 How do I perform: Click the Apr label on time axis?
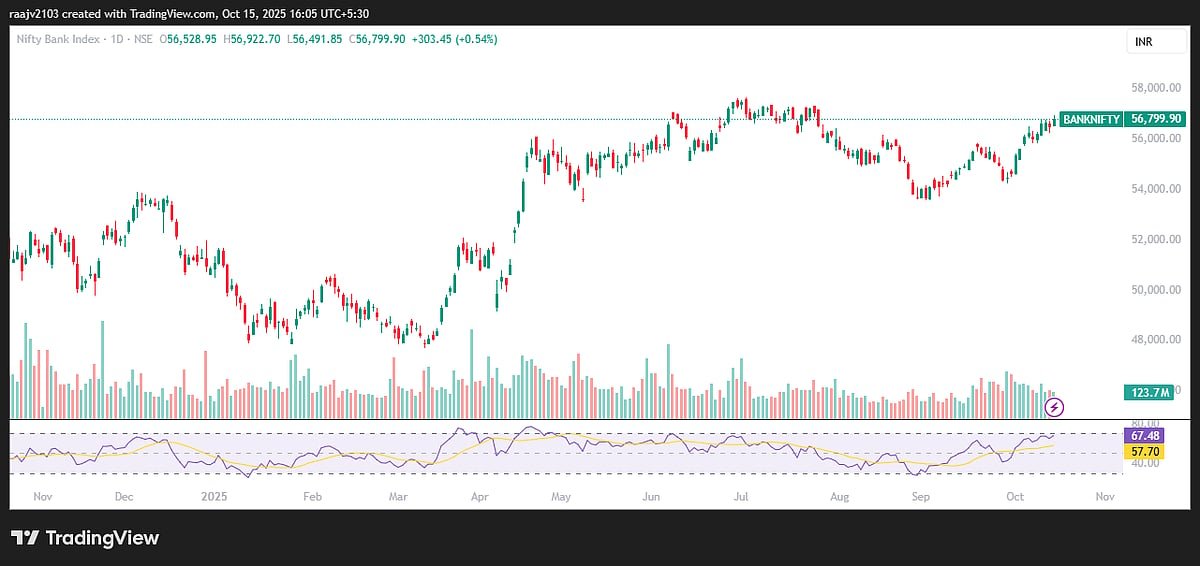click(480, 496)
